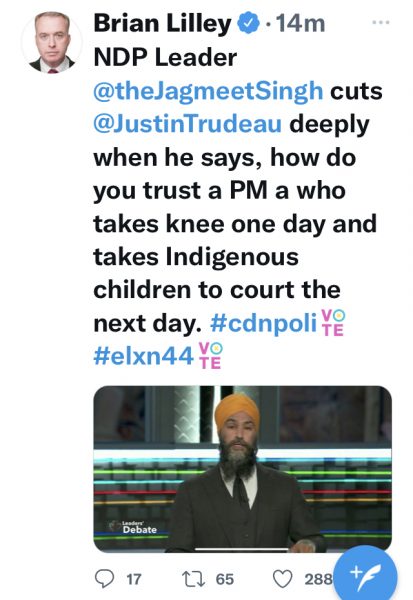Tap the video progress bar
413x600 pixels.
pos(242,549)
